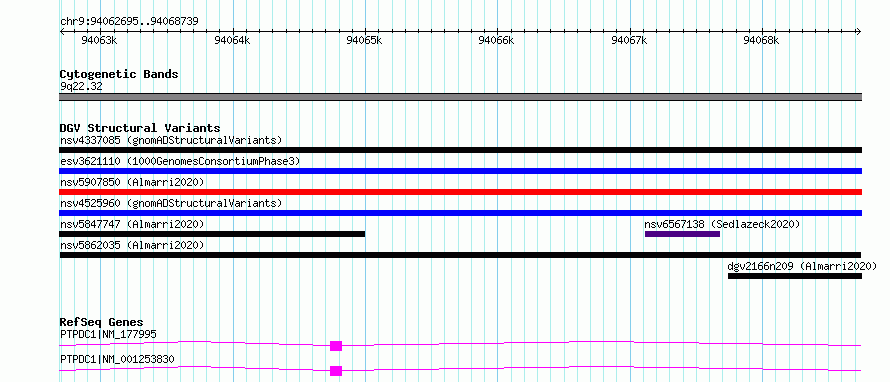Viewport: 890px width, 382px height.
Task: Click the 94063k ruler tick label
Action: (99, 40)
